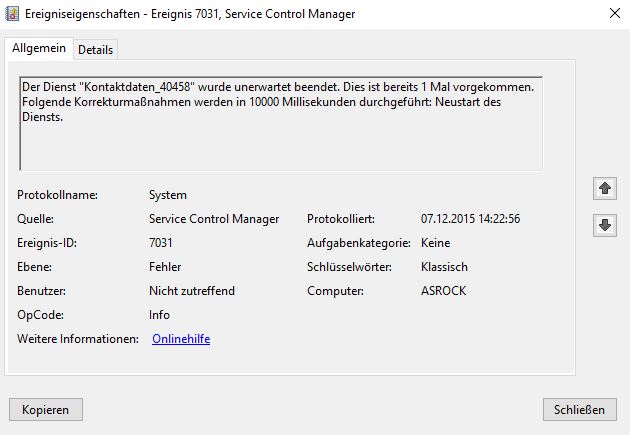Click the Aufgabenkategorie value Keine
Screen dimensions: 630x435
(435, 243)
